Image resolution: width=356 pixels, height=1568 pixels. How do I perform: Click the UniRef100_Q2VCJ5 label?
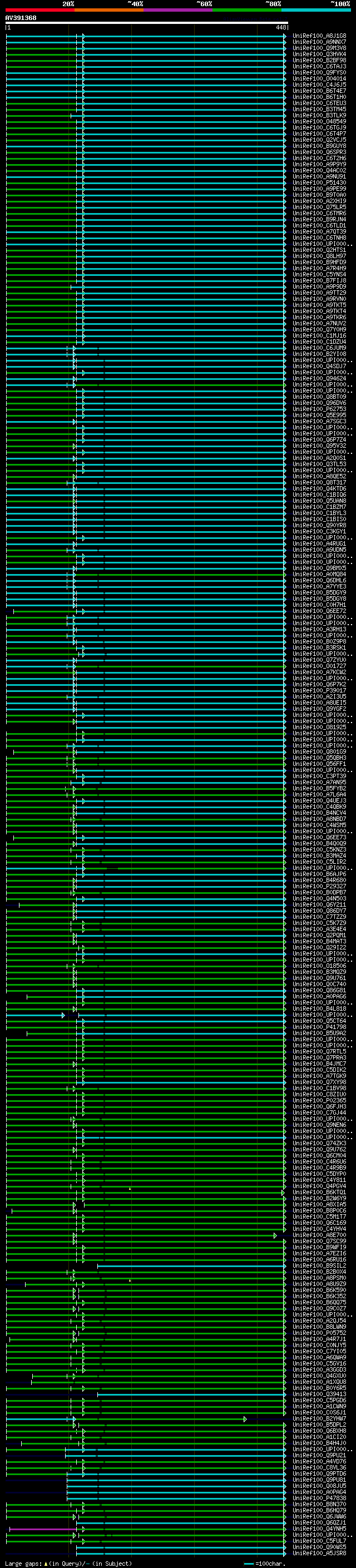(x=319, y=140)
